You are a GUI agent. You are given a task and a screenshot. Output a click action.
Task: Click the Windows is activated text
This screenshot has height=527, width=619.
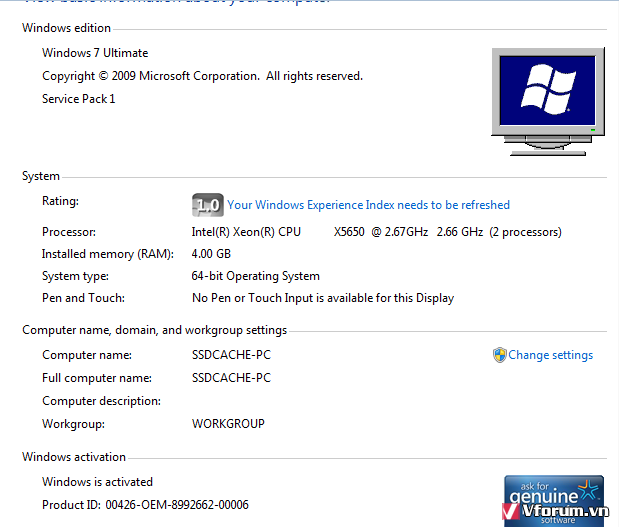click(98, 482)
